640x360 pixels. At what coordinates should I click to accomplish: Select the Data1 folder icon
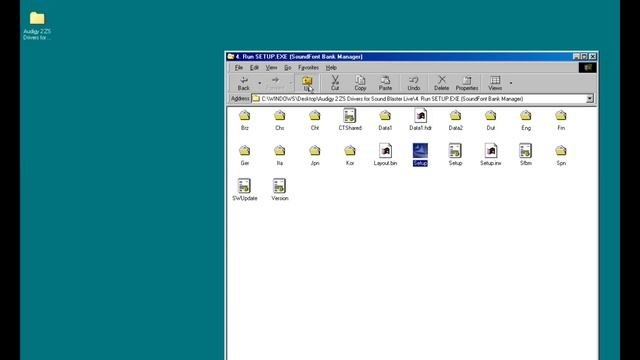click(x=385, y=116)
